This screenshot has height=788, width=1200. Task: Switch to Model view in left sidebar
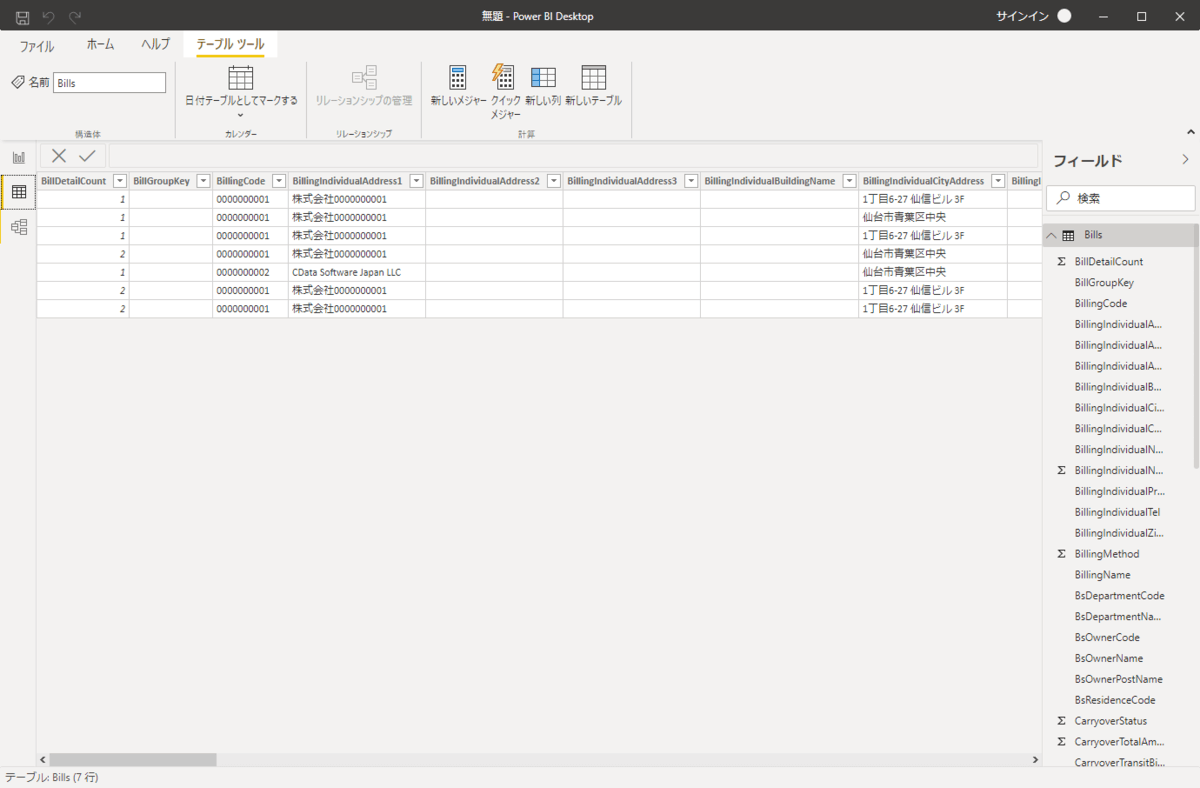18,227
